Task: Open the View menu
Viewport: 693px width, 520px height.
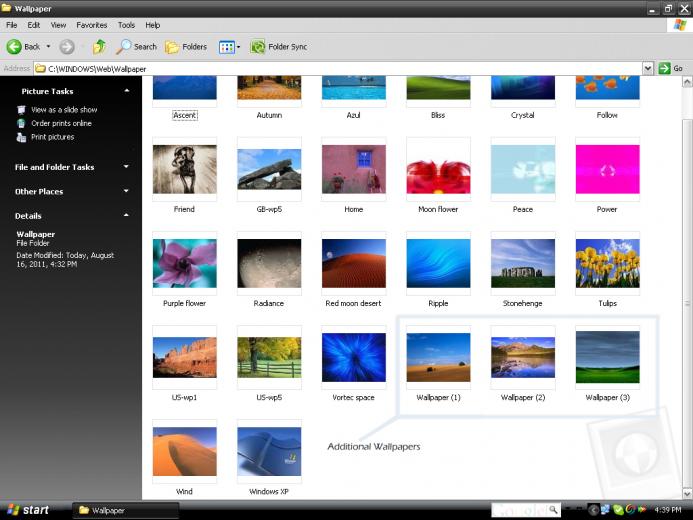Action: click(x=58, y=25)
